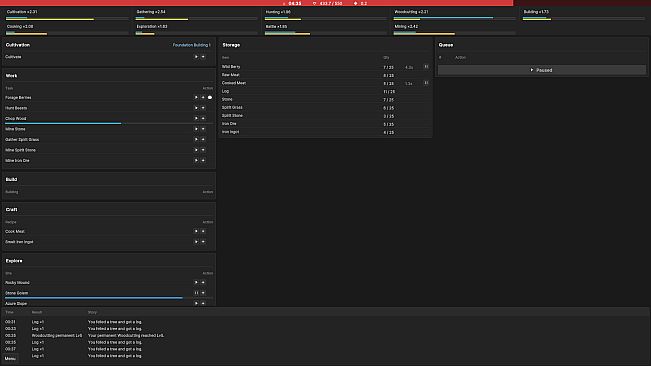The height and width of the screenshot is (366, 651).
Task: Queue the Chop Wood task
Action: click(x=203, y=118)
